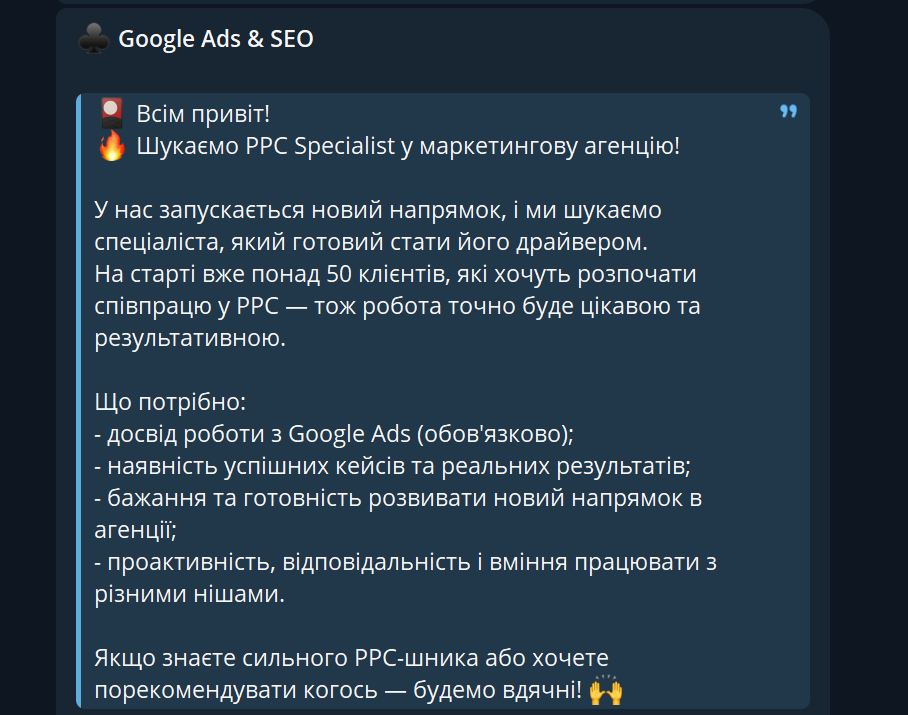
Task: Click the fire emoji before "Шукаємо PPC Specialist"
Action: 111,146
